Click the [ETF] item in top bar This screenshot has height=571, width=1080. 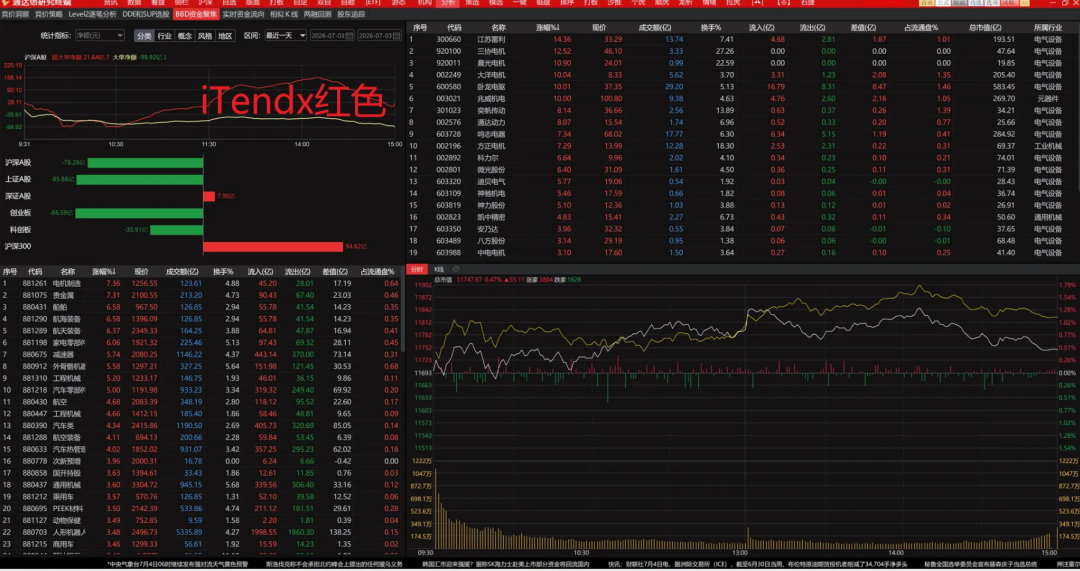[373, 3]
